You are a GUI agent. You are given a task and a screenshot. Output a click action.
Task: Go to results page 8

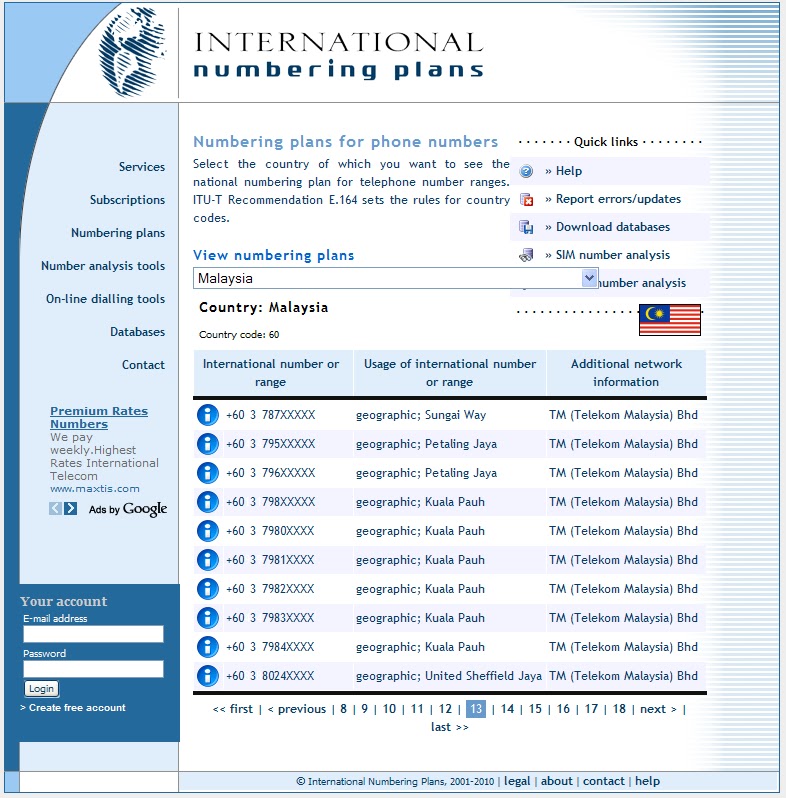(x=344, y=709)
